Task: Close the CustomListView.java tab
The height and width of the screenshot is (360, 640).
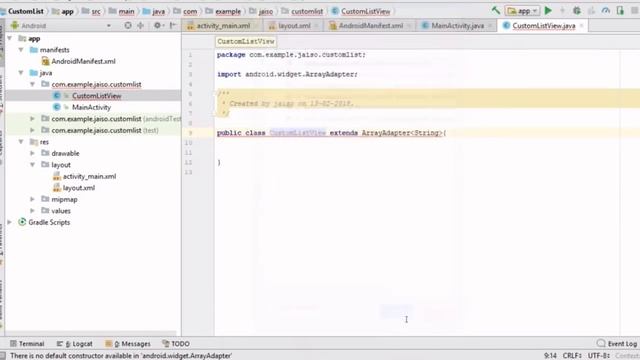Action: pos(581,26)
